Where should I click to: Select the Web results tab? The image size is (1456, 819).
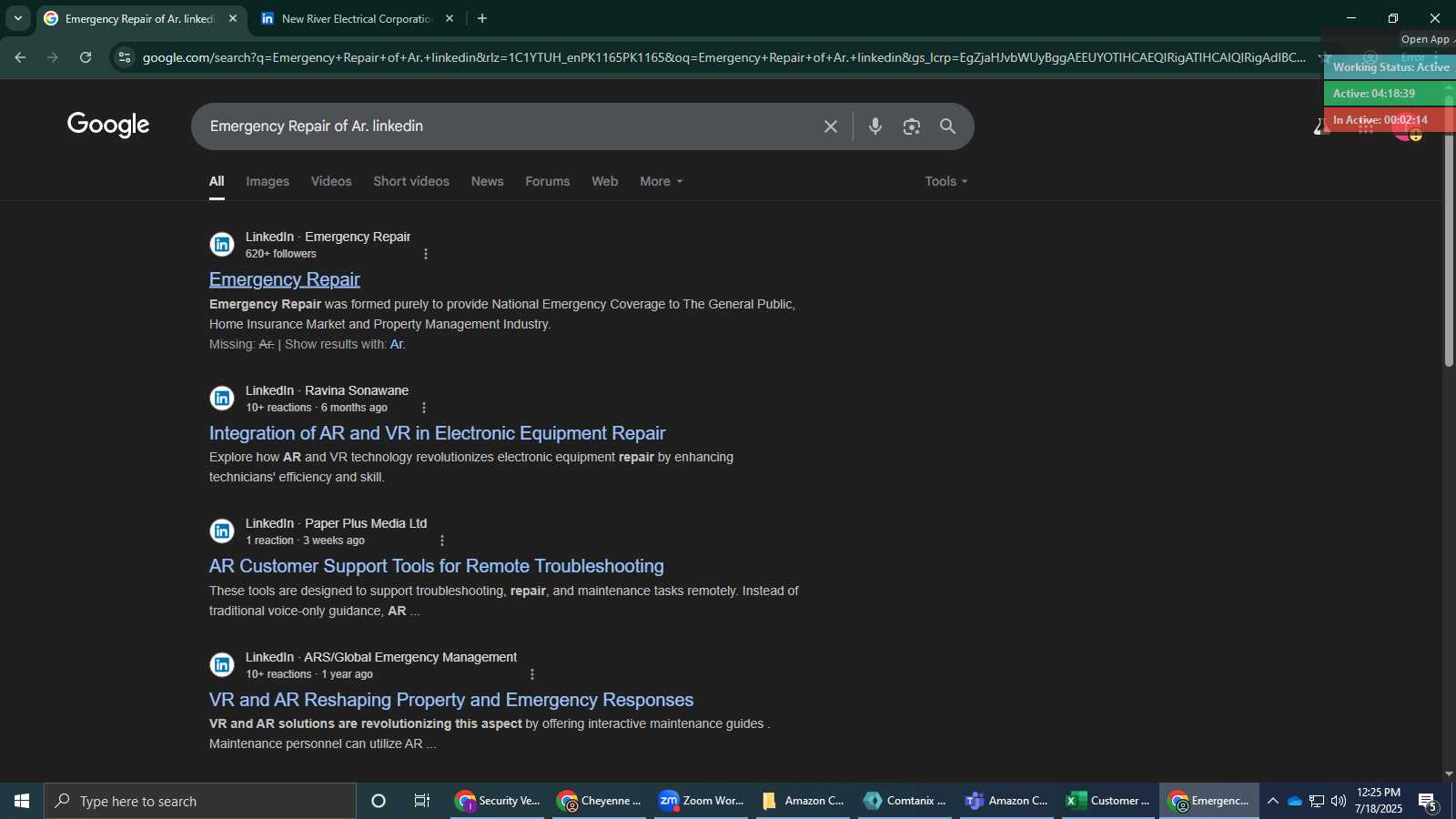click(x=605, y=181)
